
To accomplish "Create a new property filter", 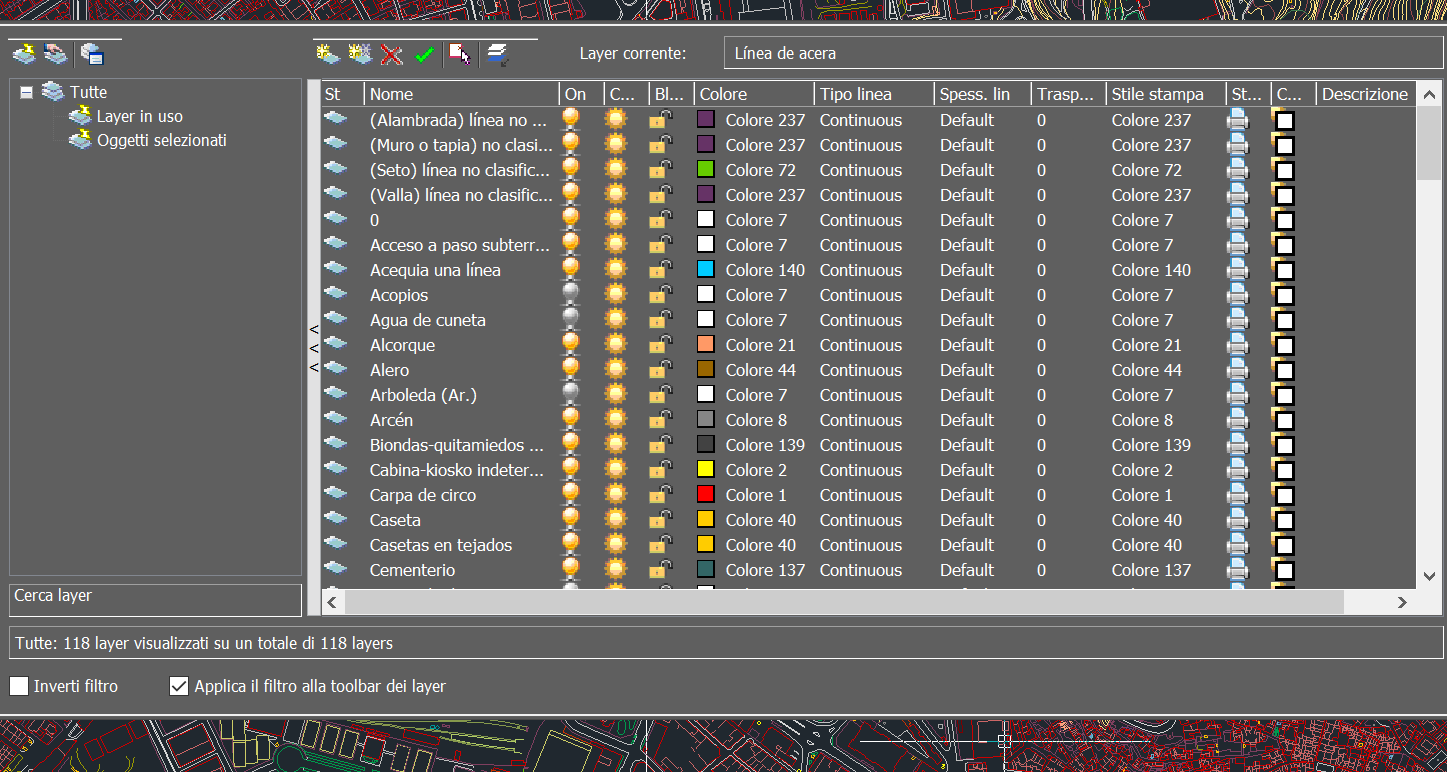I will point(25,53).
